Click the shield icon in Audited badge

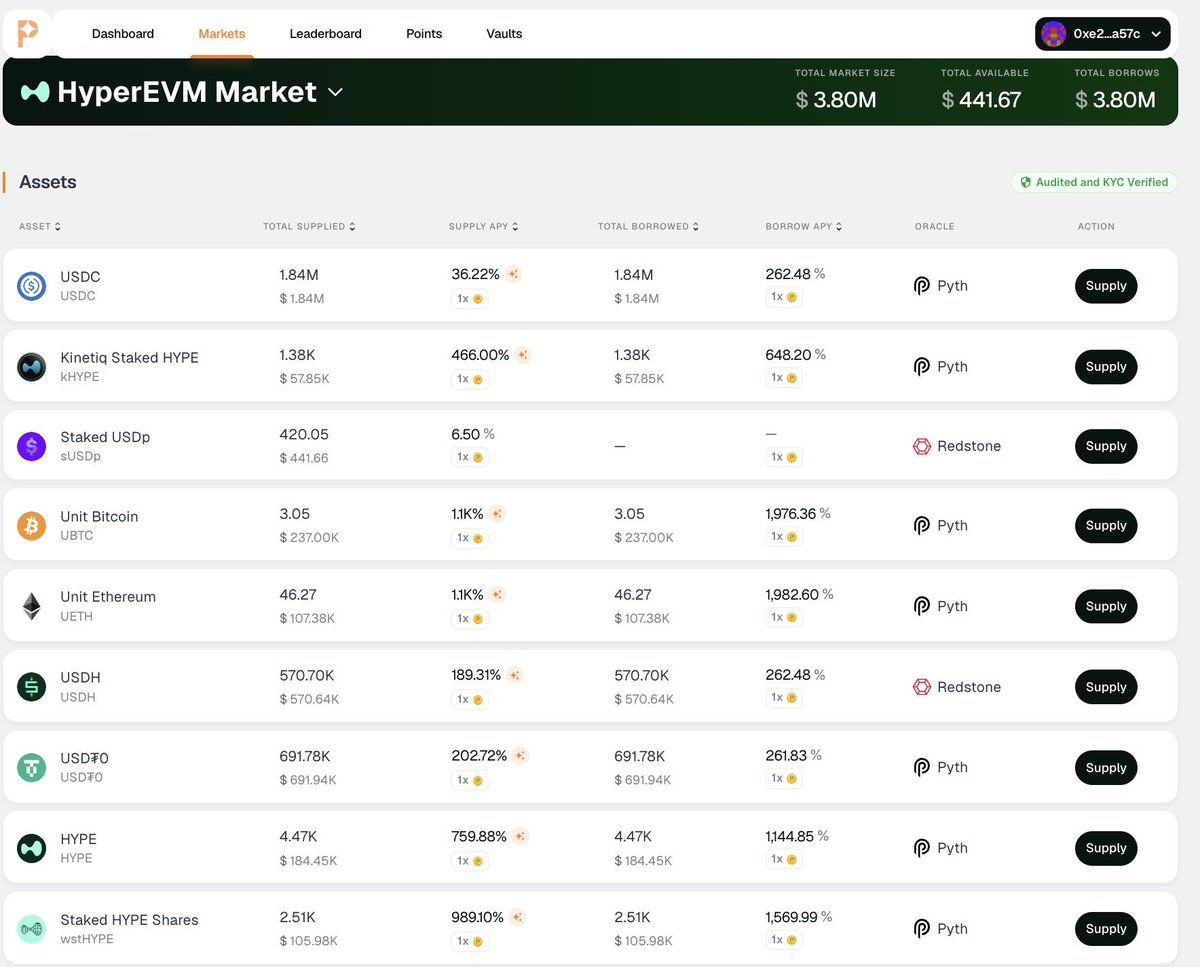point(1025,182)
